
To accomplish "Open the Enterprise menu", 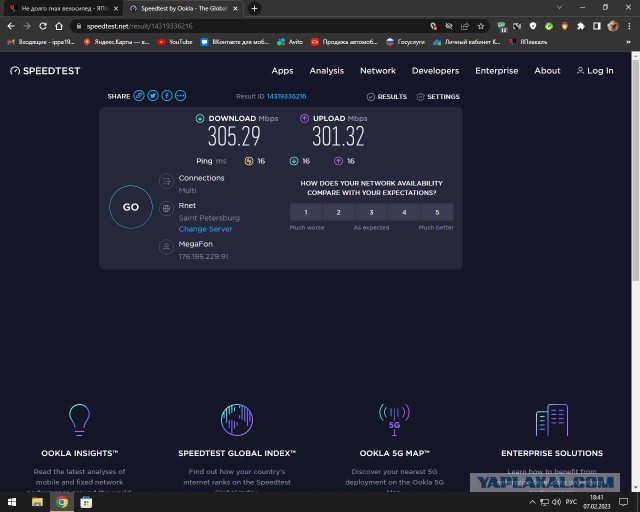I will tap(496, 71).
